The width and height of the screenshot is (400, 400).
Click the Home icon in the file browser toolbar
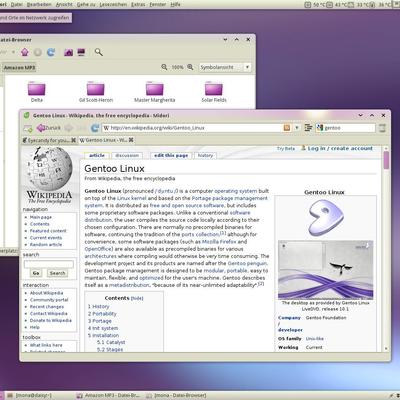pyautogui.click(x=25, y=52)
